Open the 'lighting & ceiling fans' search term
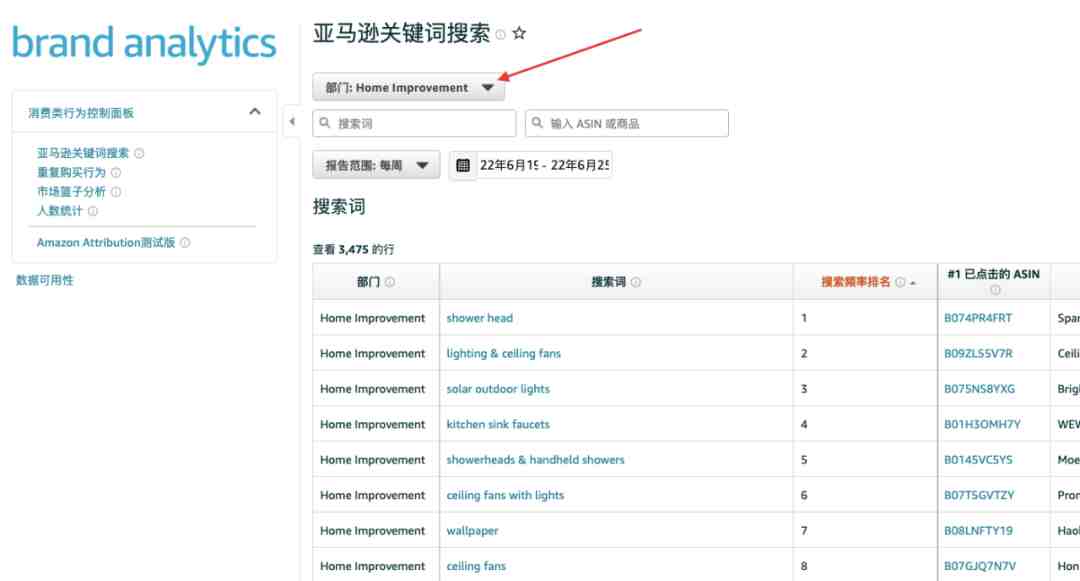The height and width of the screenshot is (581, 1080). 503,354
